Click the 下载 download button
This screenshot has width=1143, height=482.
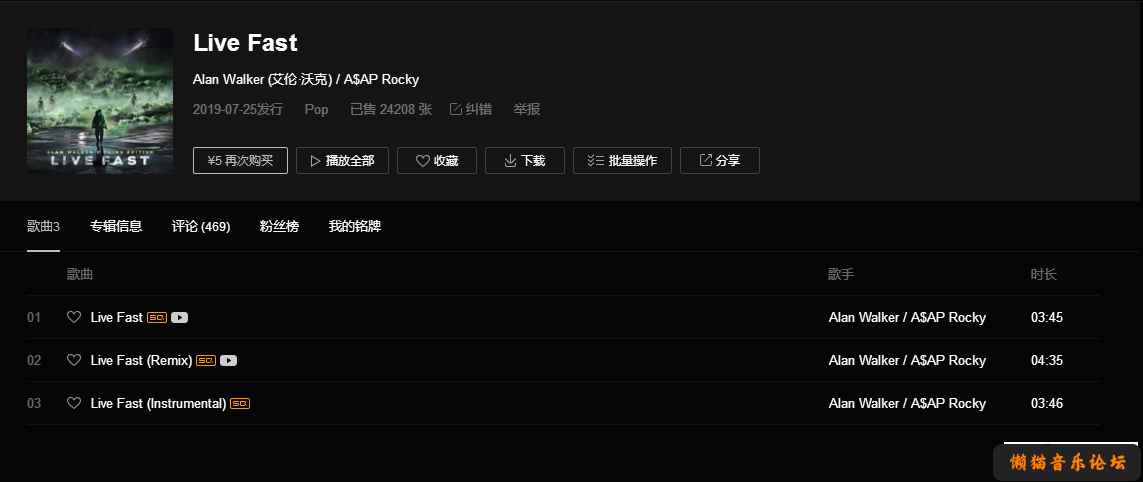point(525,160)
